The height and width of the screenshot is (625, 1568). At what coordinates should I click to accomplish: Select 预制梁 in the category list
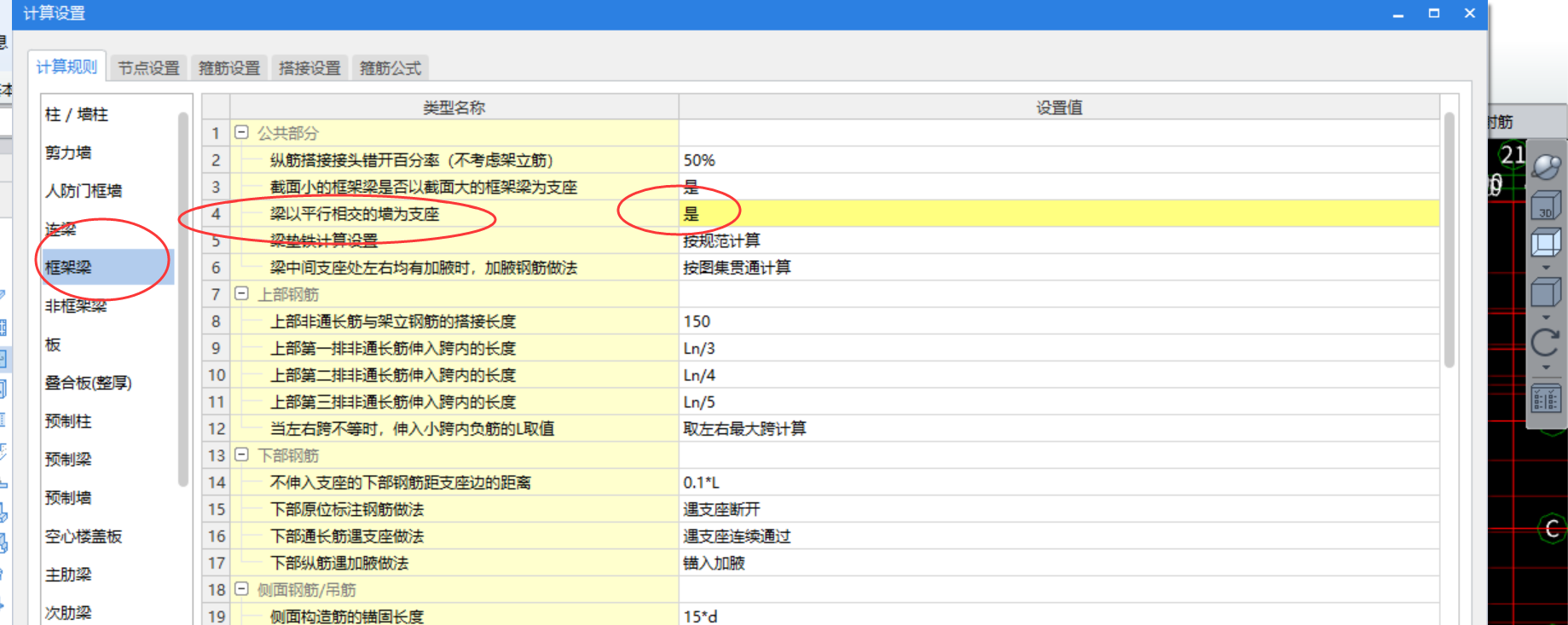click(68, 460)
